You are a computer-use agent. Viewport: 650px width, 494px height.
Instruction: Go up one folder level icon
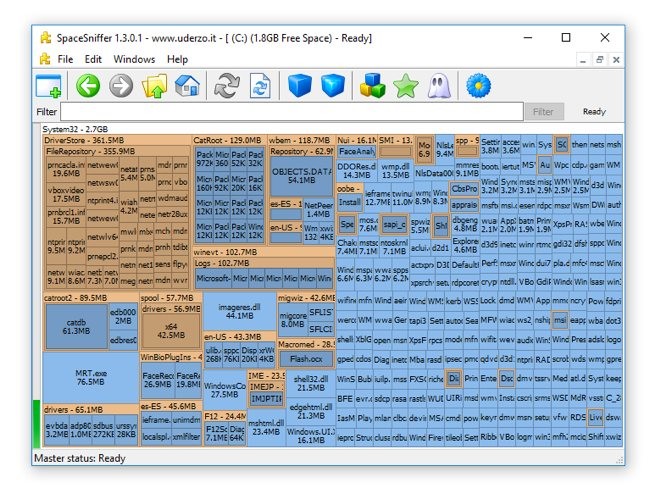154,86
